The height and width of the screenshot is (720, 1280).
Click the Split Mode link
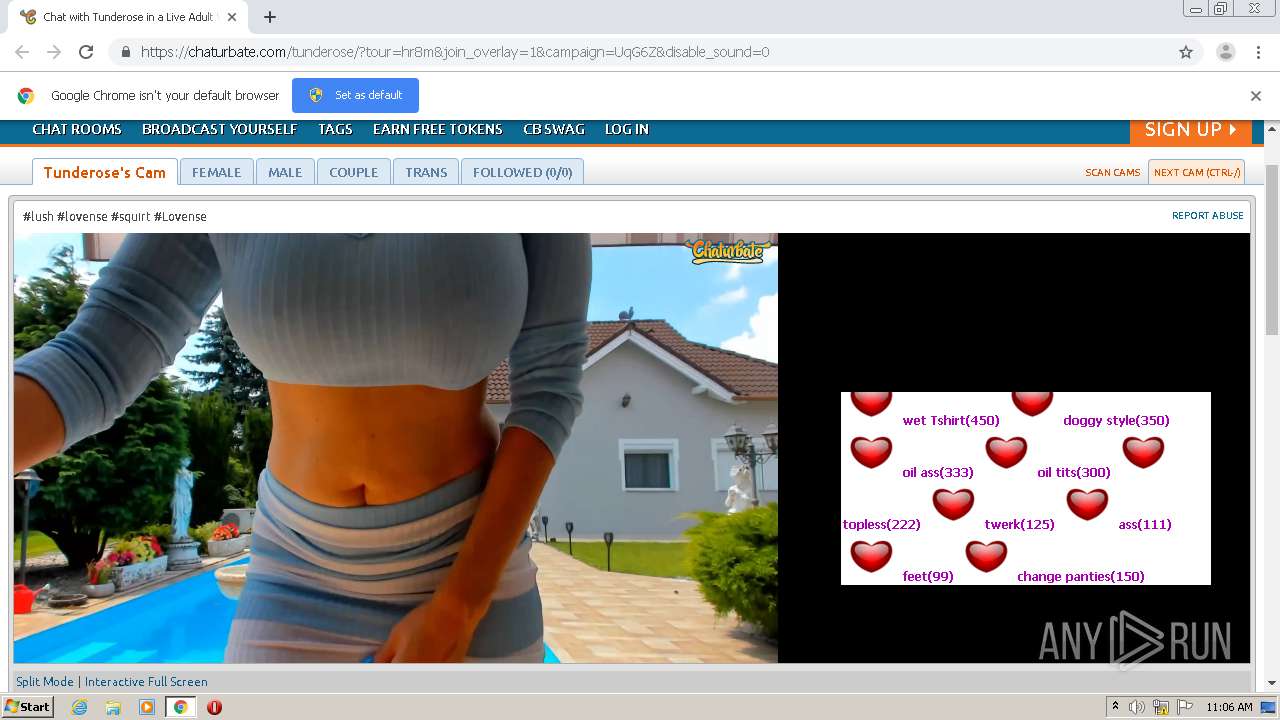click(45, 681)
